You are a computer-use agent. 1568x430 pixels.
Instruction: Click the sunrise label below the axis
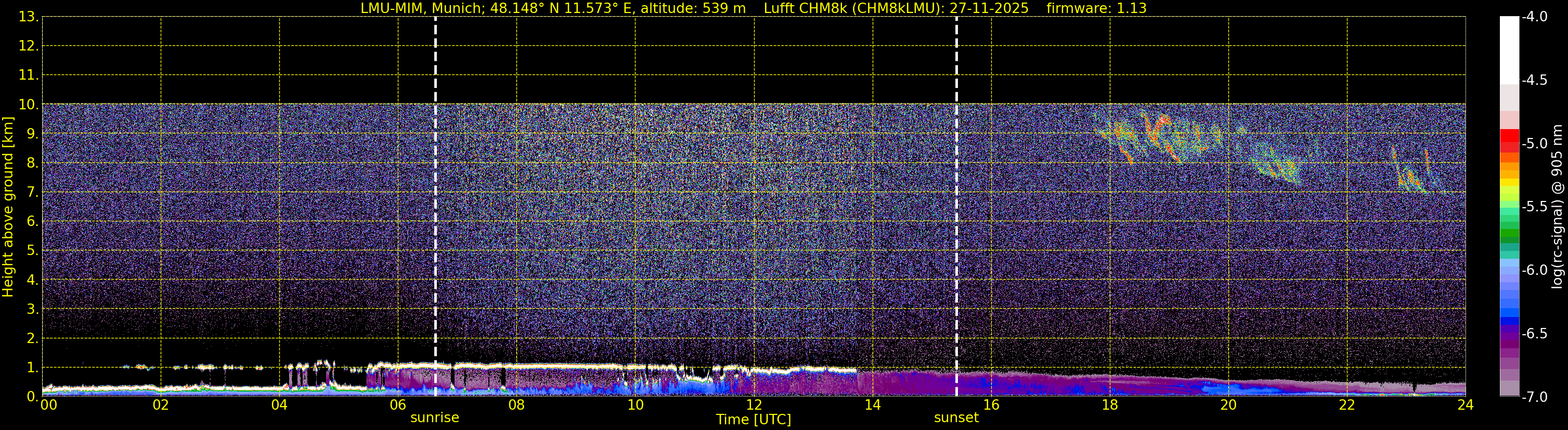pyautogui.click(x=435, y=418)
